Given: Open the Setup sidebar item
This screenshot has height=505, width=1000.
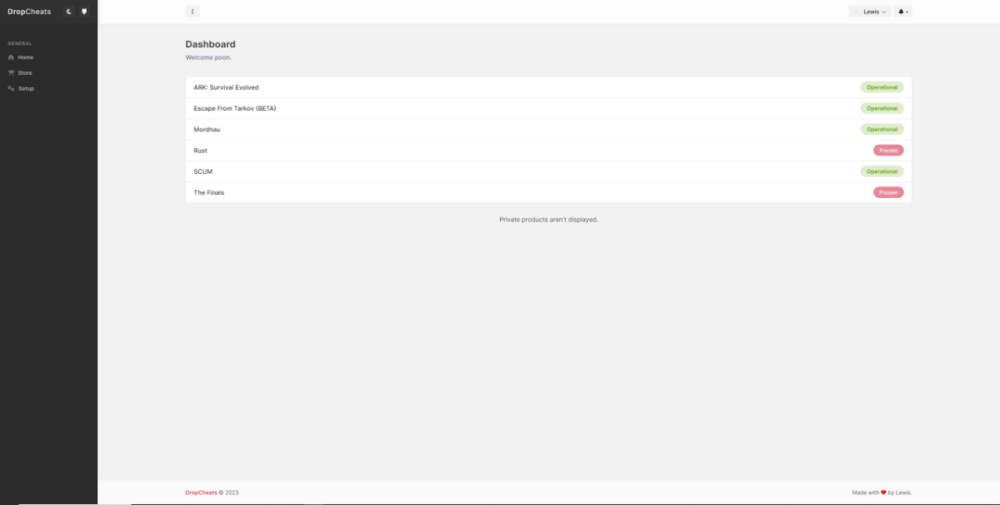Looking at the screenshot, I should [26, 89].
